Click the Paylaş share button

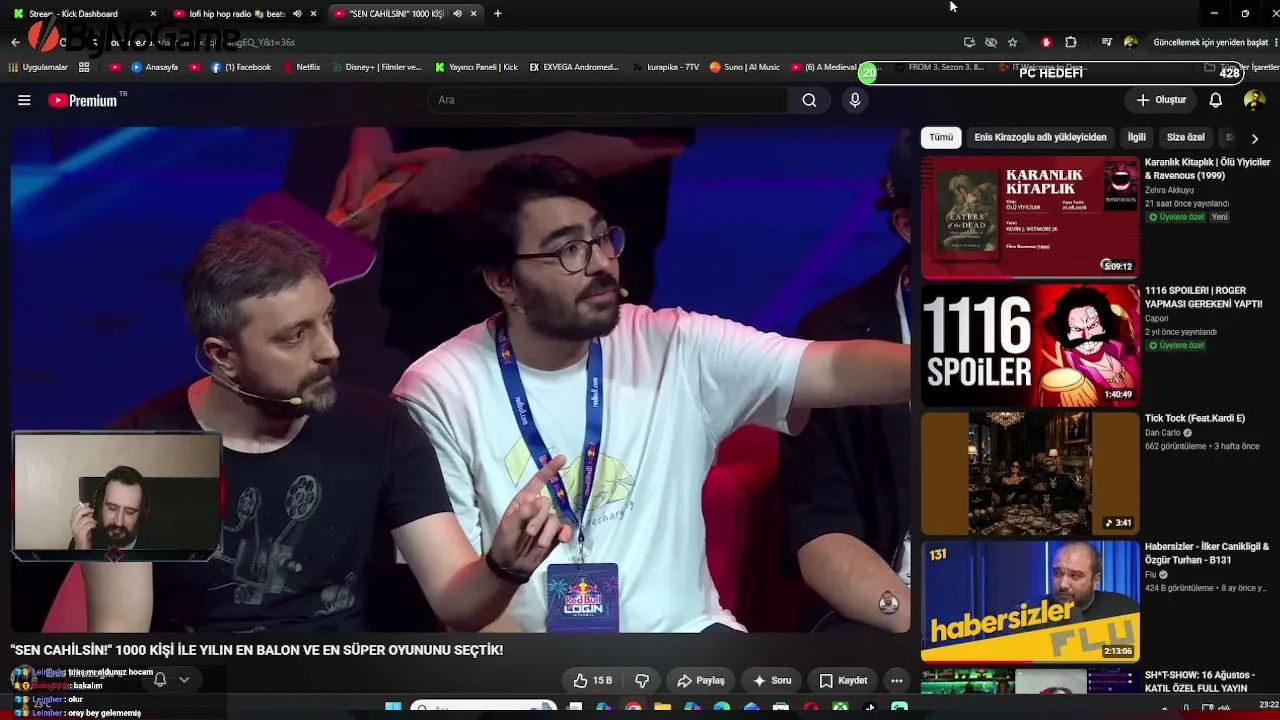700,680
